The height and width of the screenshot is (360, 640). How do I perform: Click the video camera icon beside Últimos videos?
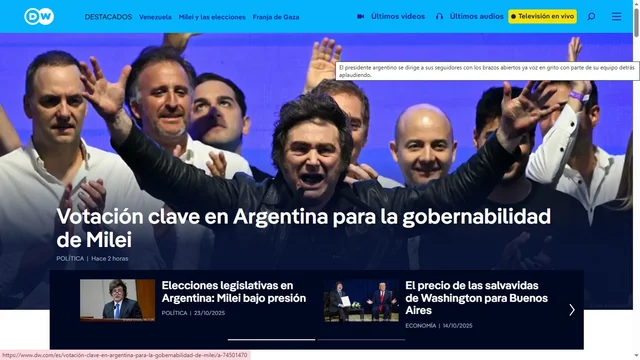click(x=360, y=17)
